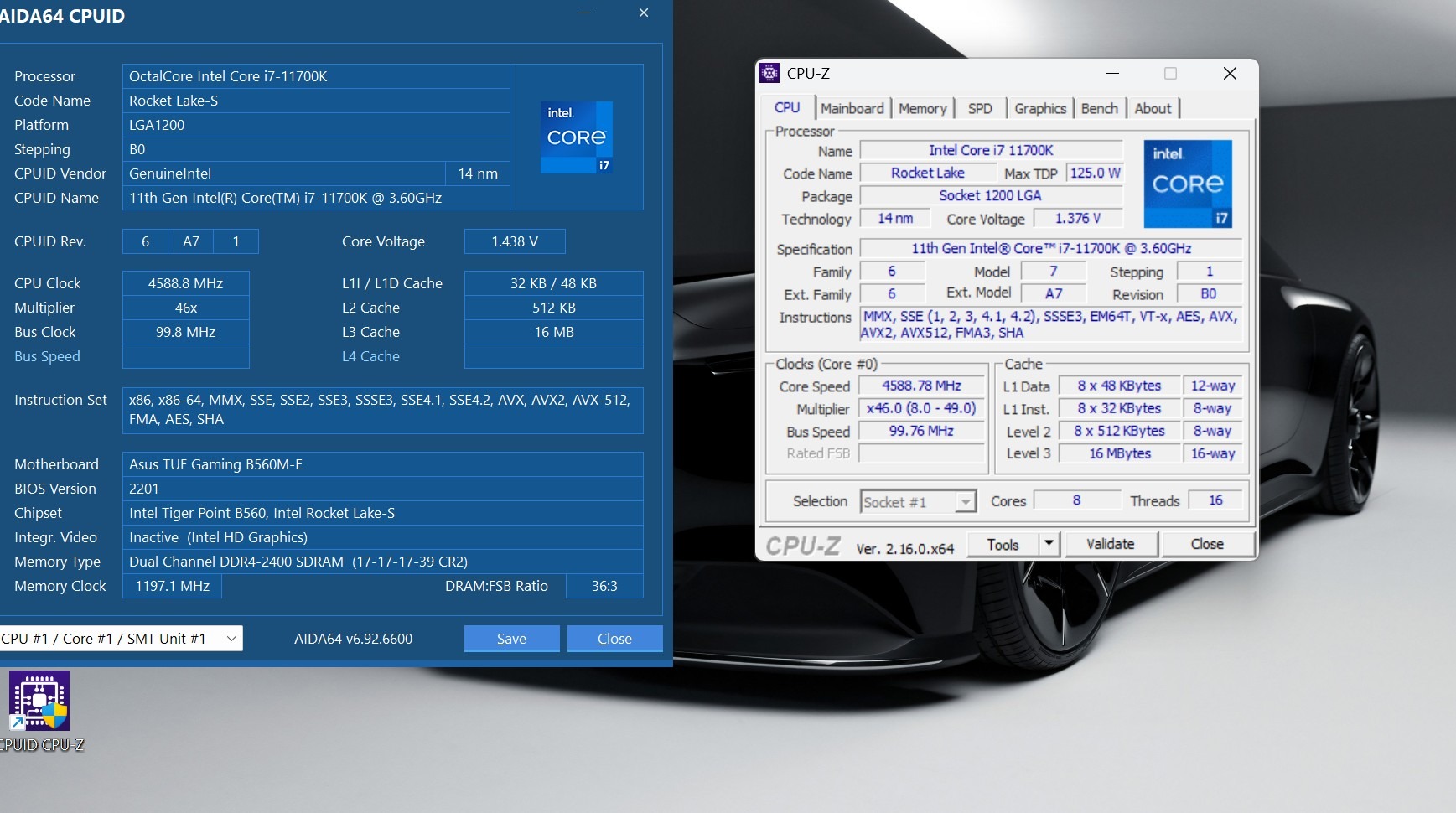Click the Ext. Model value A7 in CPU-Z
Viewport: 1456px width, 813px height.
pos(1054,293)
